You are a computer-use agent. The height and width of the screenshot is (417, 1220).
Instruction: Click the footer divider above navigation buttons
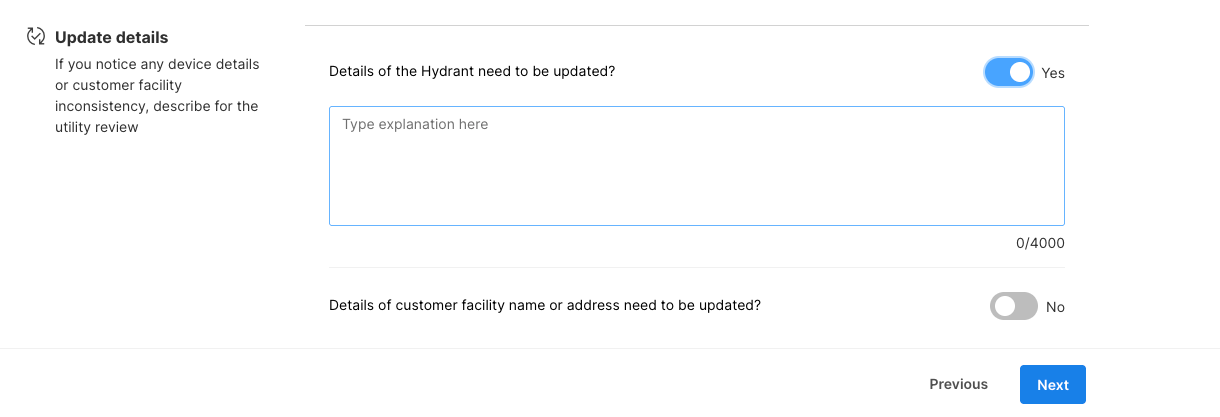coord(610,348)
